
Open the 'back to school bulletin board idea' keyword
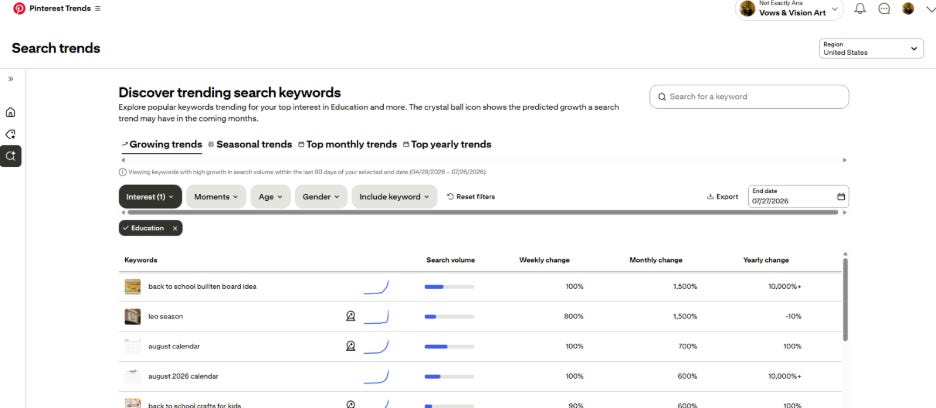pos(202,287)
